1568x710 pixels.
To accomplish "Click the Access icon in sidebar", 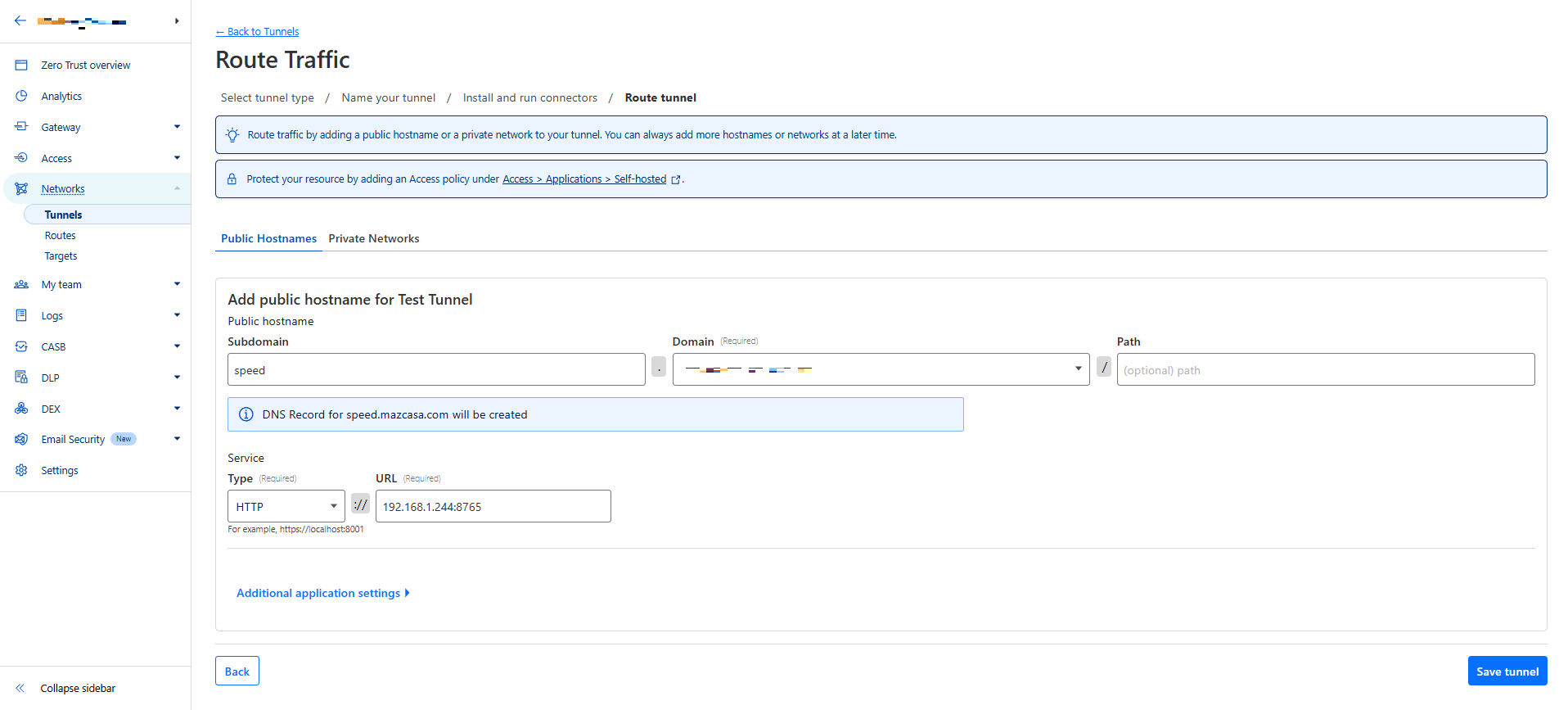I will (21, 158).
